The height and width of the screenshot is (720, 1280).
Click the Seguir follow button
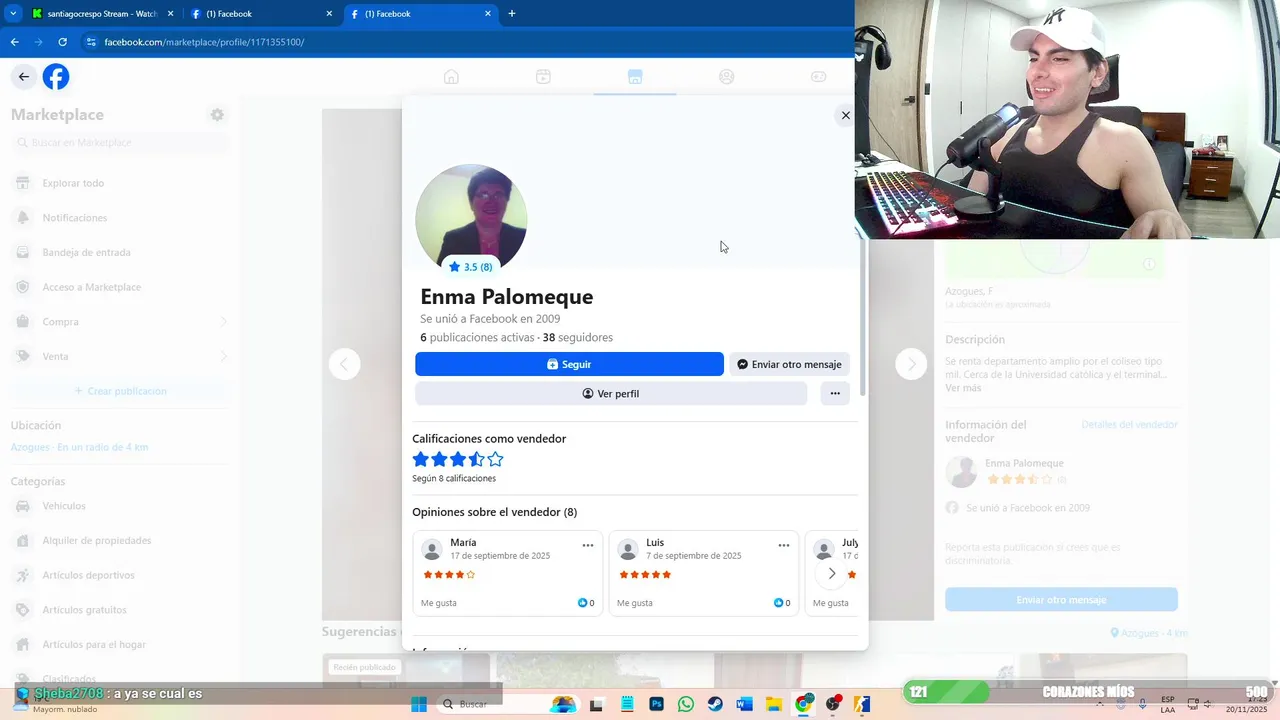569,364
